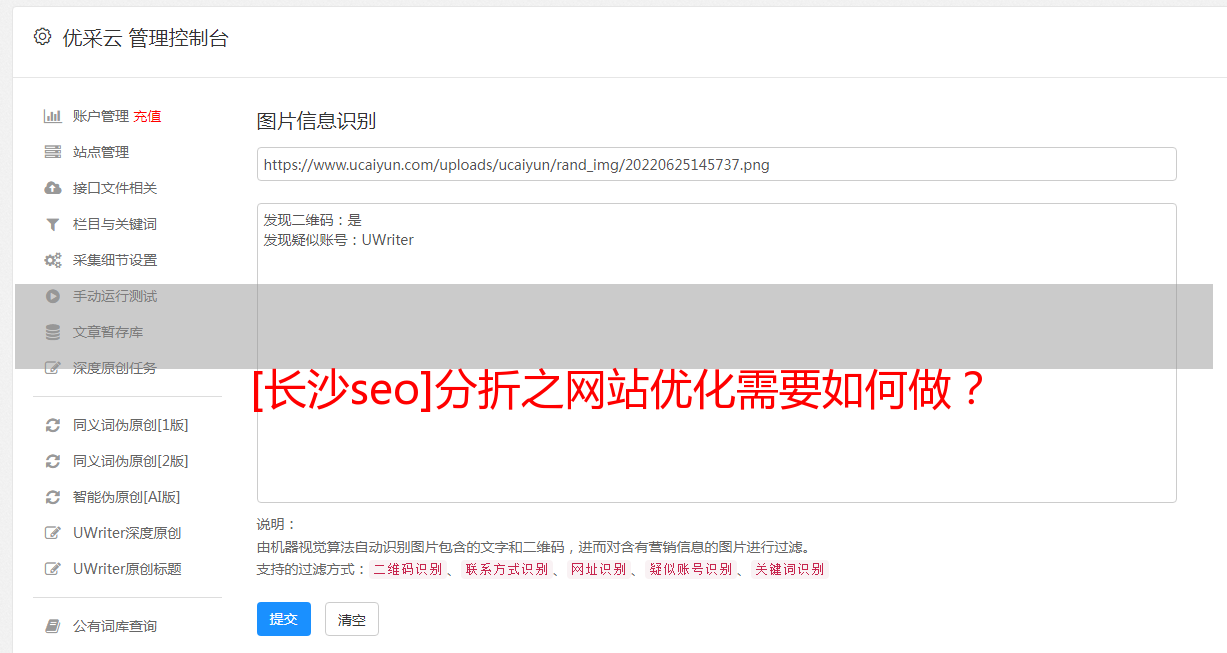The width and height of the screenshot is (1227, 653).
Task: Click the refresh icon for 智能伪原创[AI版]
Action: coord(53,497)
